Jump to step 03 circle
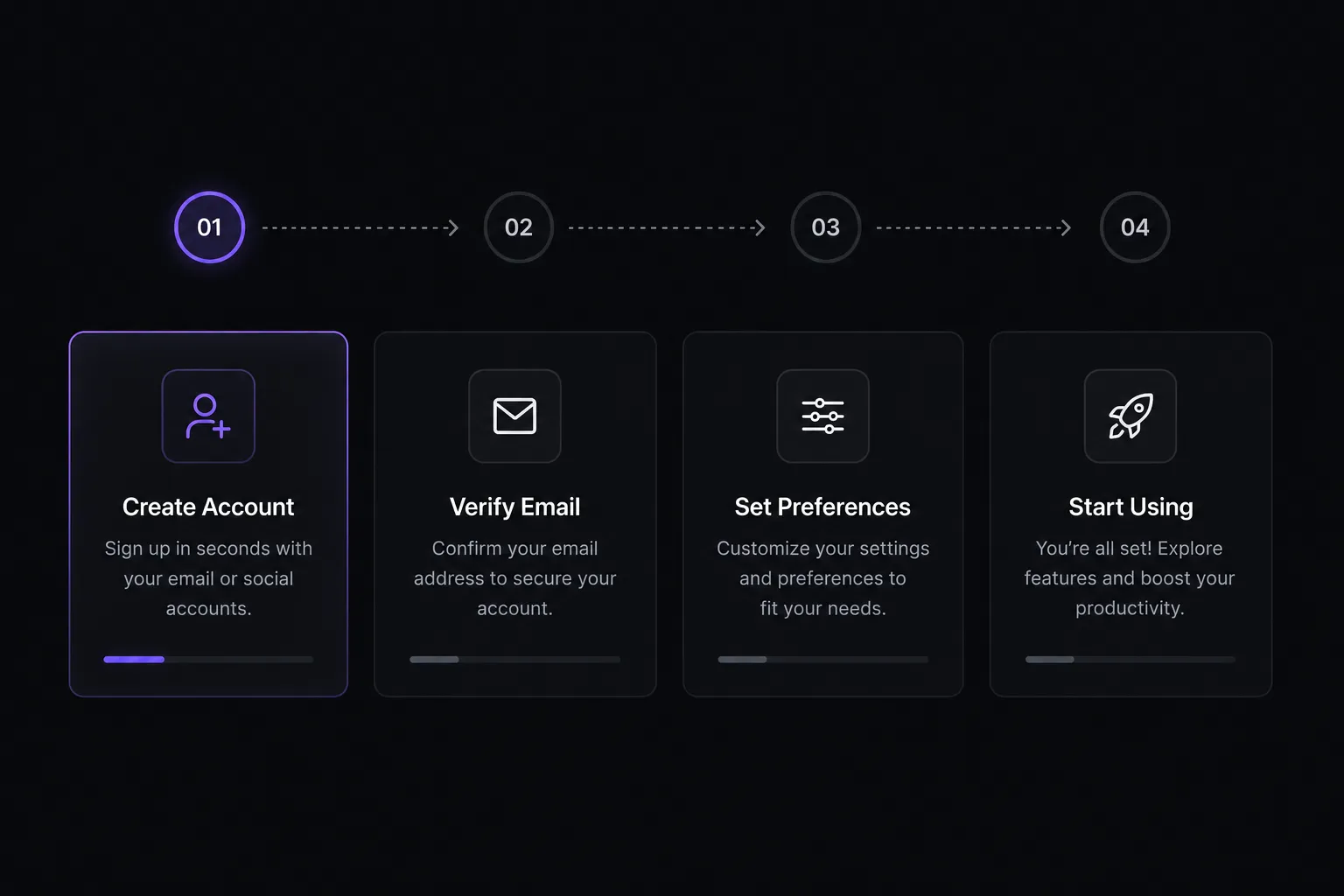This screenshot has width=1344, height=896. tap(826, 227)
